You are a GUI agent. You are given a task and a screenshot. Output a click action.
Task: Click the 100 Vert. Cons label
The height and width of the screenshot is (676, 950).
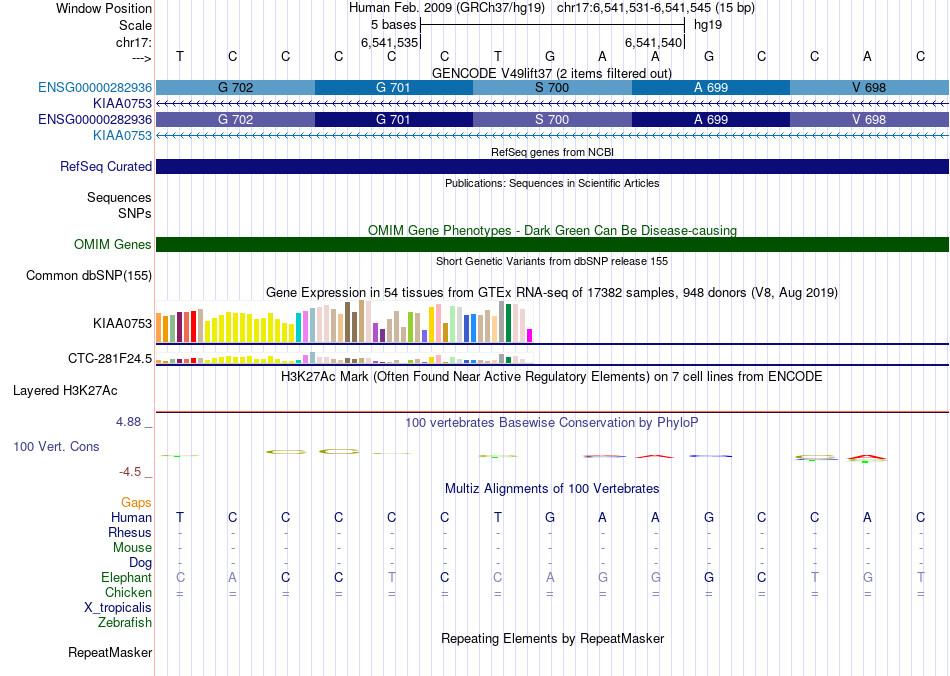click(56, 446)
